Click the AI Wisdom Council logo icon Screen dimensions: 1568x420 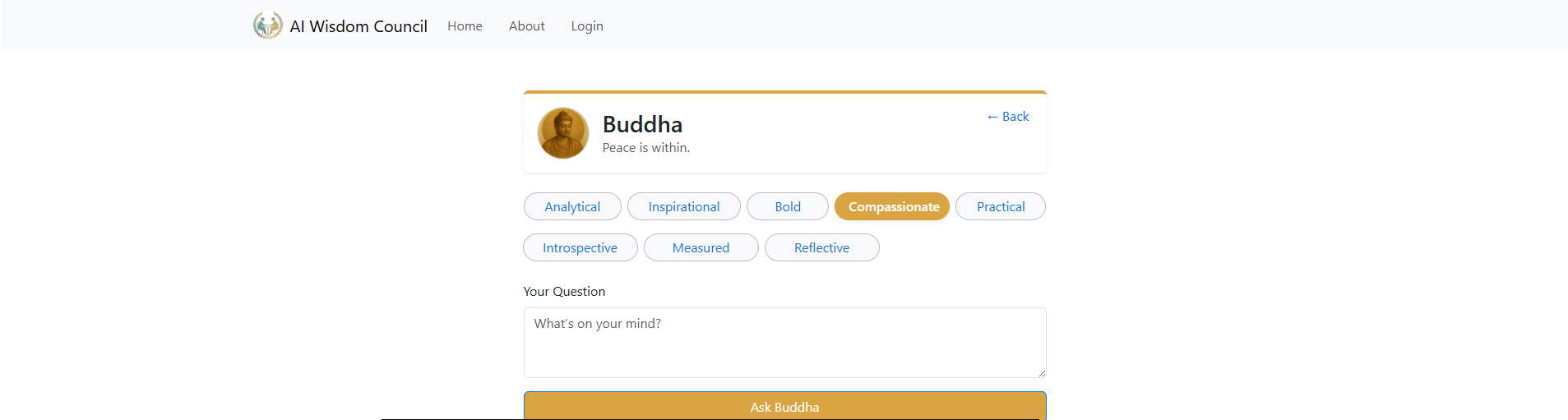(267, 25)
